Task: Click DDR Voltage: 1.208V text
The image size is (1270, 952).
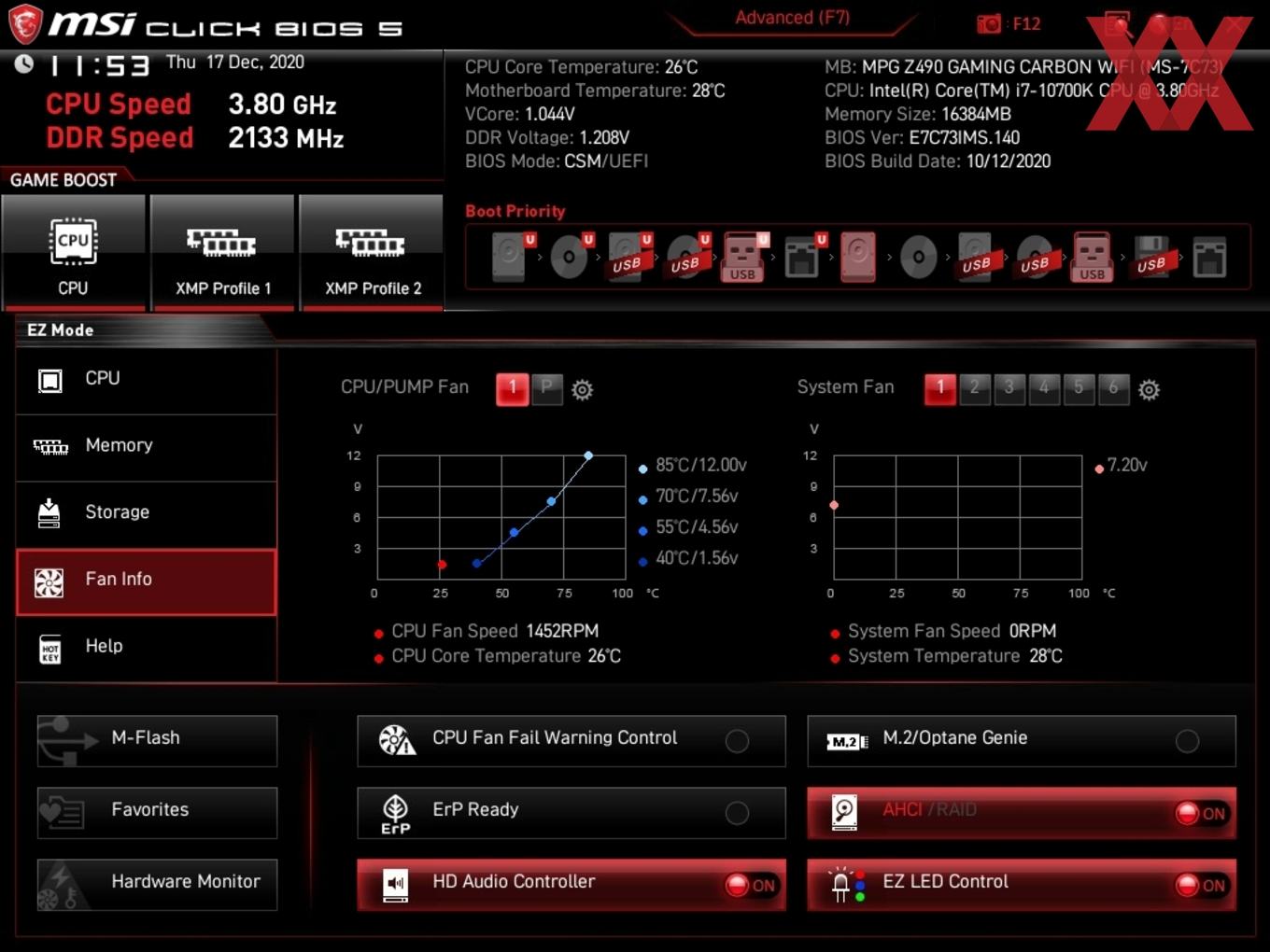Action: [x=547, y=137]
